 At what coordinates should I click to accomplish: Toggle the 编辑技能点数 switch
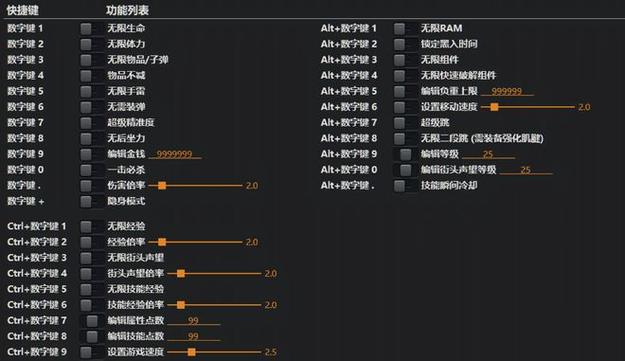pos(91,336)
